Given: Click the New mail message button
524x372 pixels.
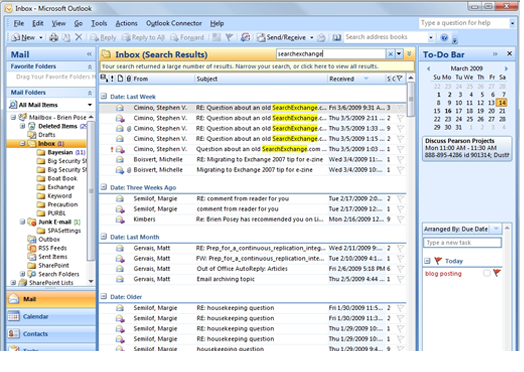Looking at the screenshot, I should click(23, 37).
